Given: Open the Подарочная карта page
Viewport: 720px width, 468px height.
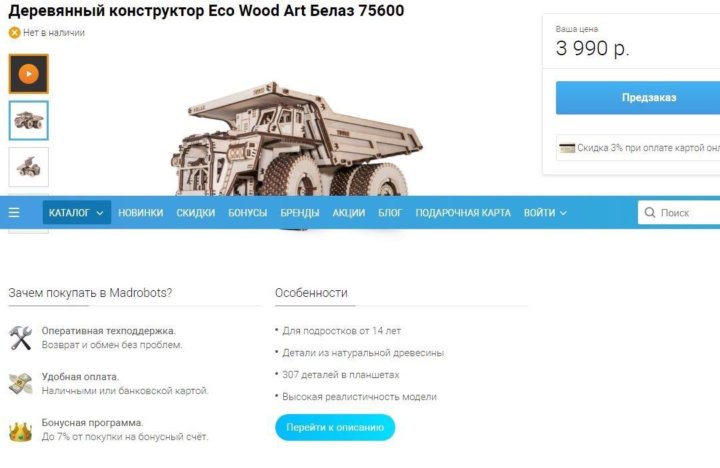Looking at the screenshot, I should click(x=463, y=213).
